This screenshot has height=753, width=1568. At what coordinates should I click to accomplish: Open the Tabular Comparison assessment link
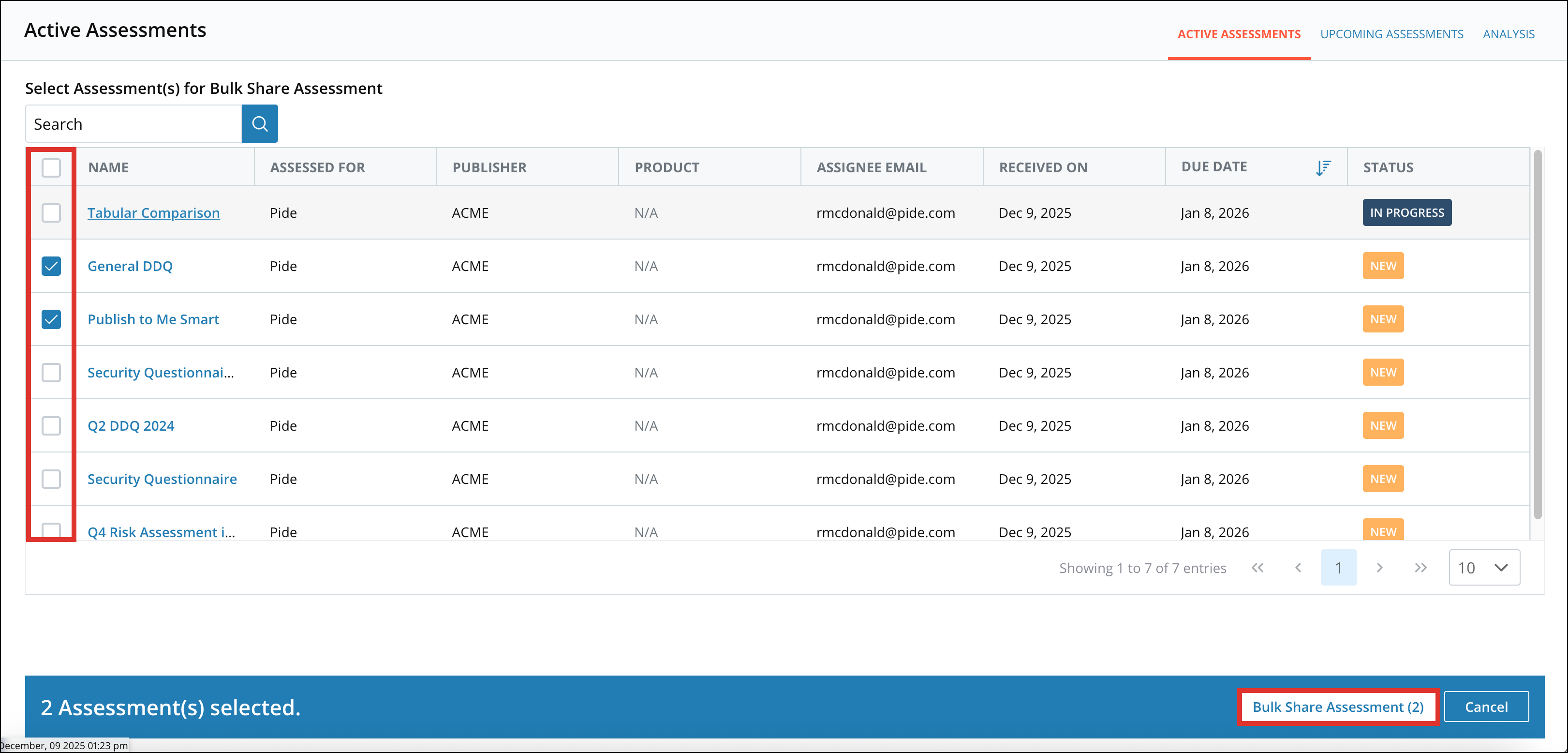coord(153,213)
